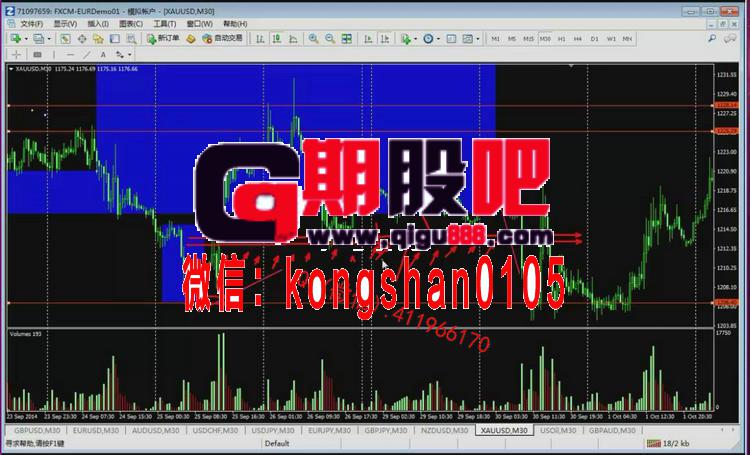Select the horizontal line drawing tool
This screenshot has width=750, height=455.
tap(70, 55)
